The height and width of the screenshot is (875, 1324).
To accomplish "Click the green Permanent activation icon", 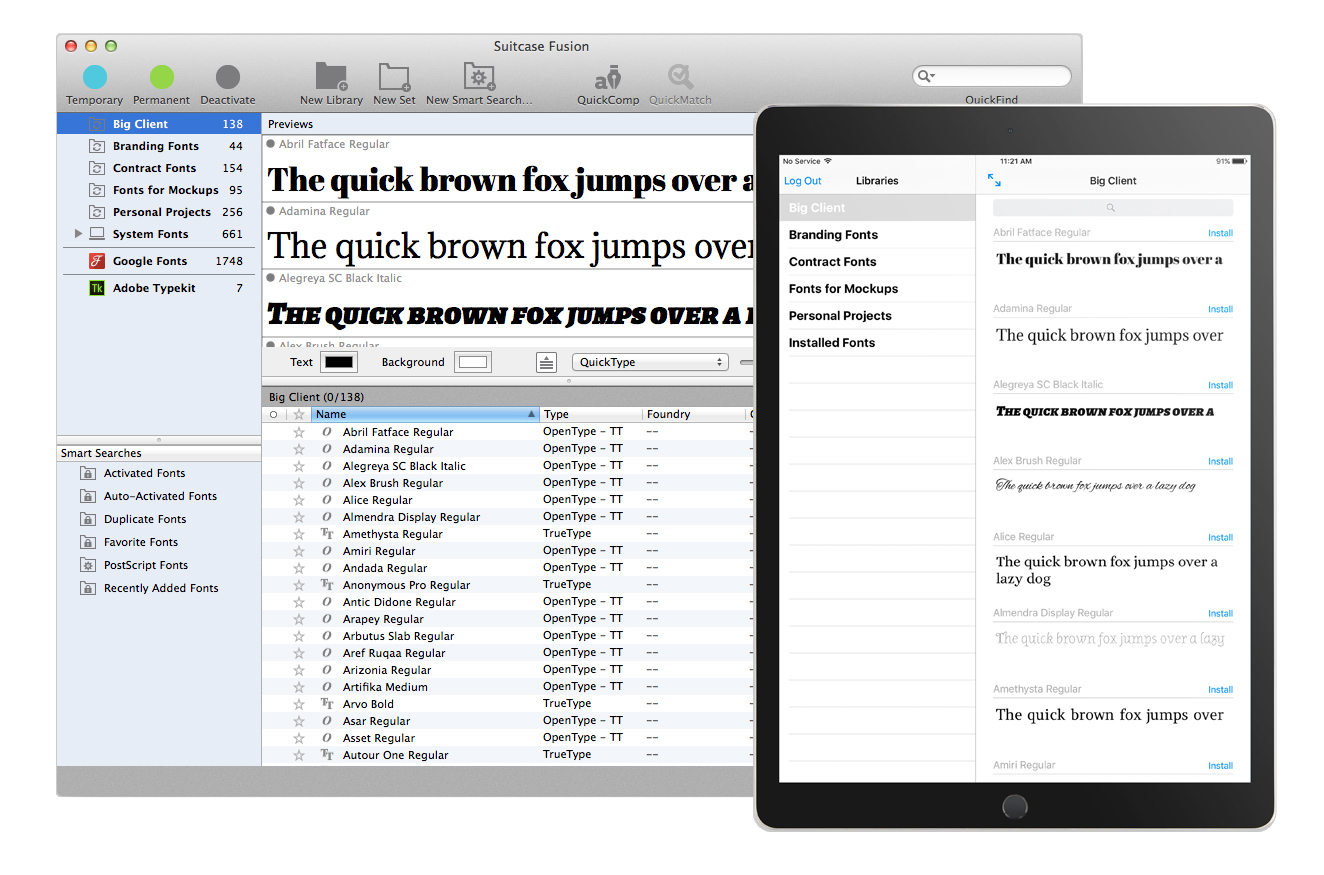I will click(161, 77).
